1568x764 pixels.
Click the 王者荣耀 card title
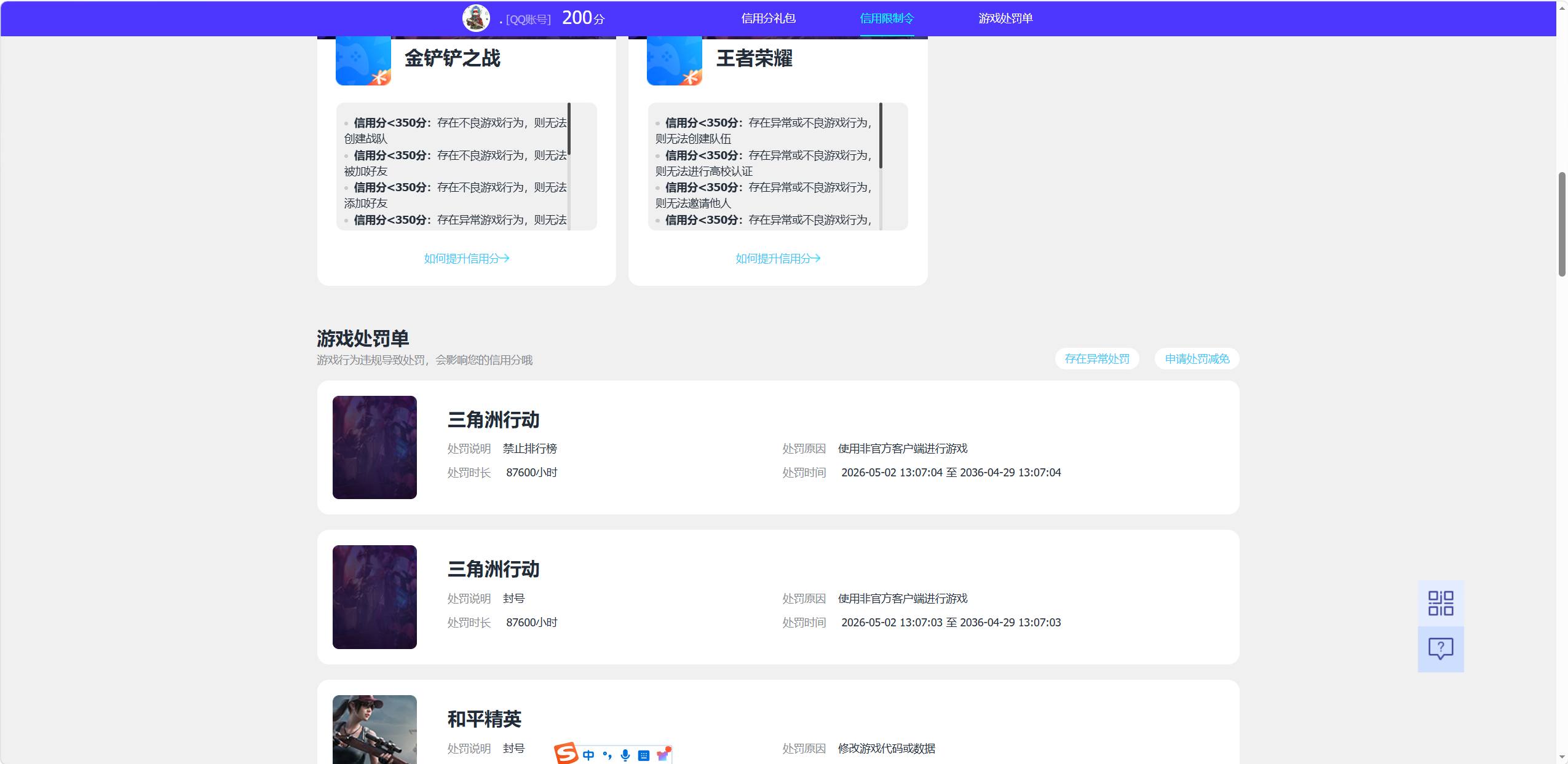pos(754,58)
